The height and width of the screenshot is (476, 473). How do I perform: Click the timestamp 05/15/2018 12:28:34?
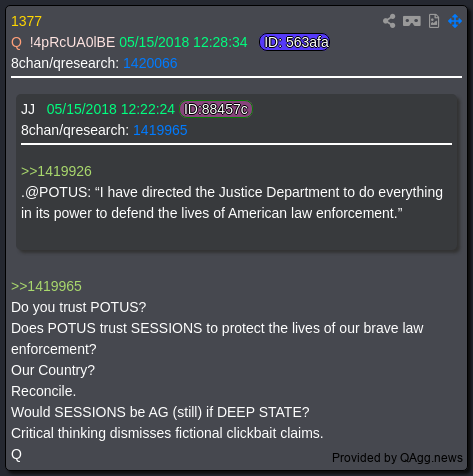(x=183, y=42)
